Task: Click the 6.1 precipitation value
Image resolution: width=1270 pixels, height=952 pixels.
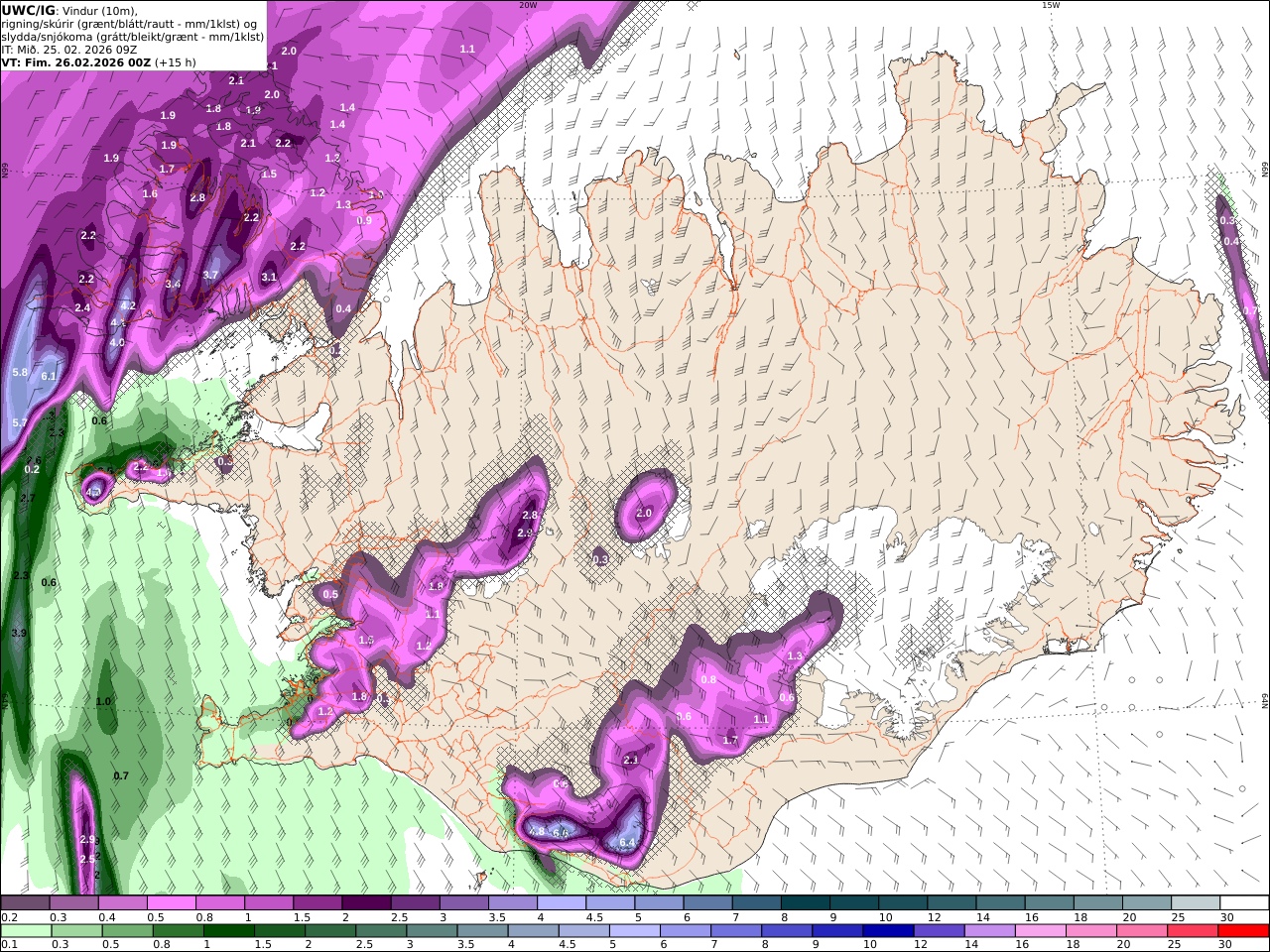Action: coord(49,376)
